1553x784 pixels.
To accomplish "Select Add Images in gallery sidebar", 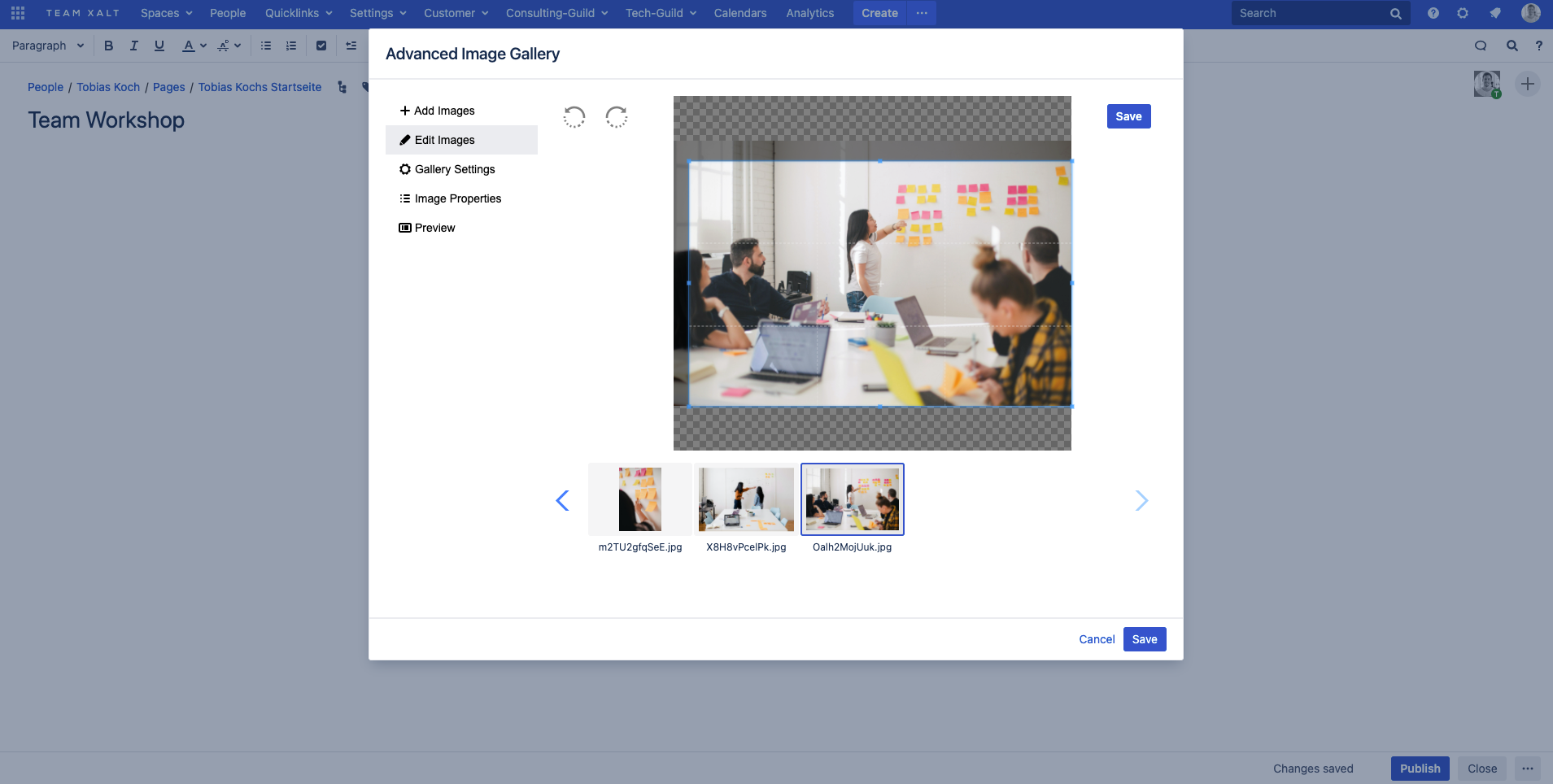I will pyautogui.click(x=461, y=111).
